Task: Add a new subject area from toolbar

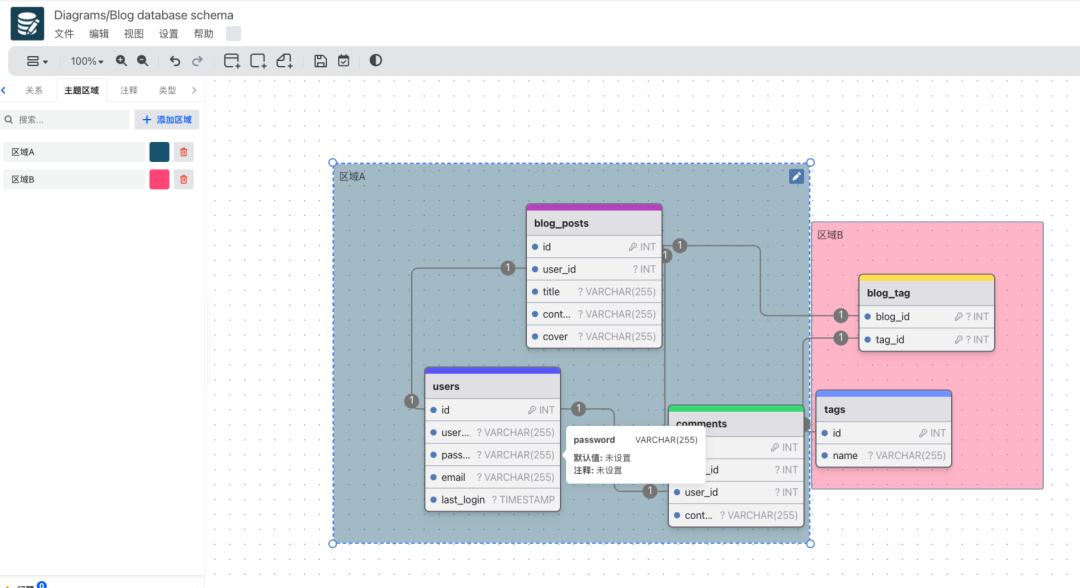Action: click(258, 61)
